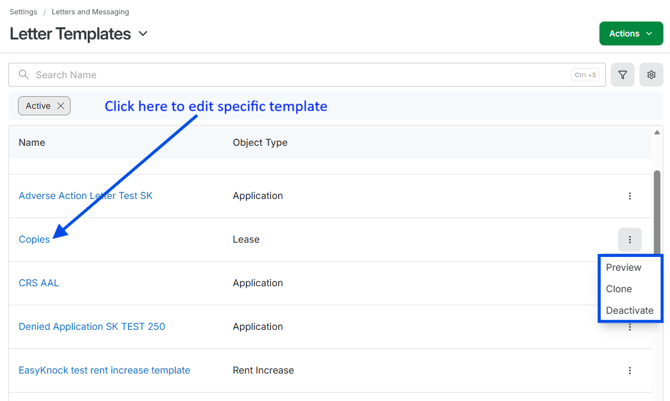The width and height of the screenshot is (670, 401).
Task: Open three-dot menu for Adverse Action Letter row
Action: (x=629, y=196)
